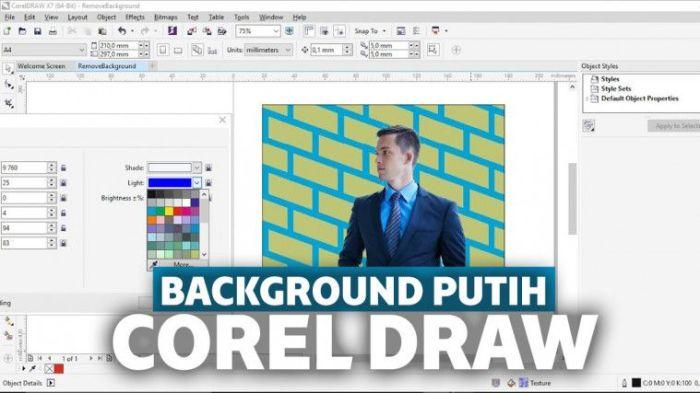The width and height of the screenshot is (700, 393).
Task: Click the Save icon in the toolbar
Action: coord(38,31)
